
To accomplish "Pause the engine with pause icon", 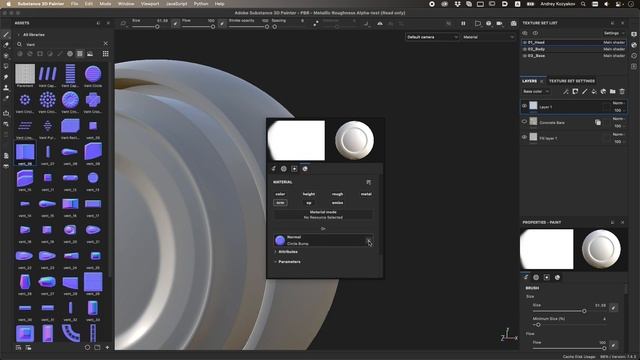I will [x=463, y=24].
